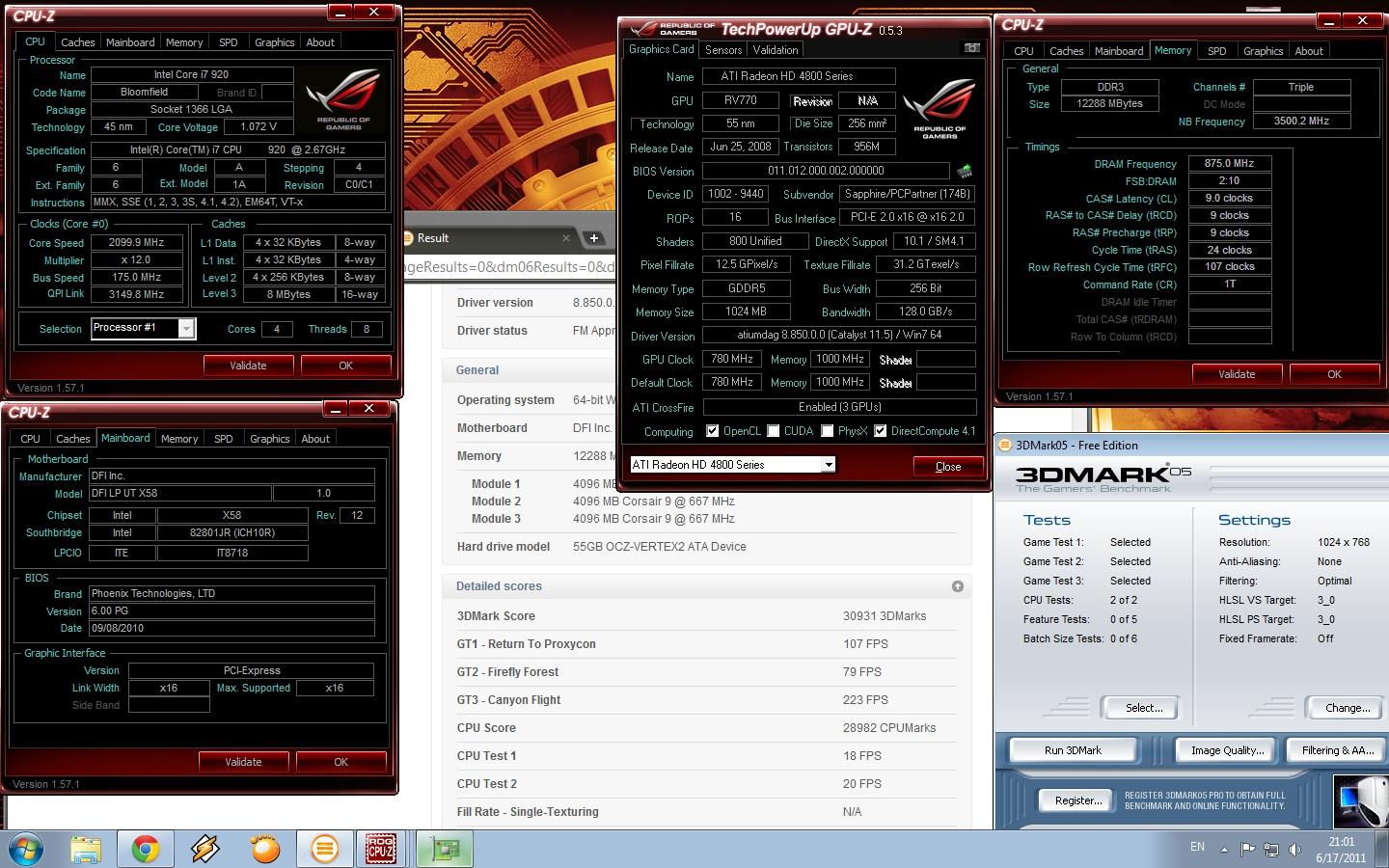Image resolution: width=1389 pixels, height=868 pixels.
Task: Open SPD tab in top-left CPU-Z window
Action: coord(229,42)
